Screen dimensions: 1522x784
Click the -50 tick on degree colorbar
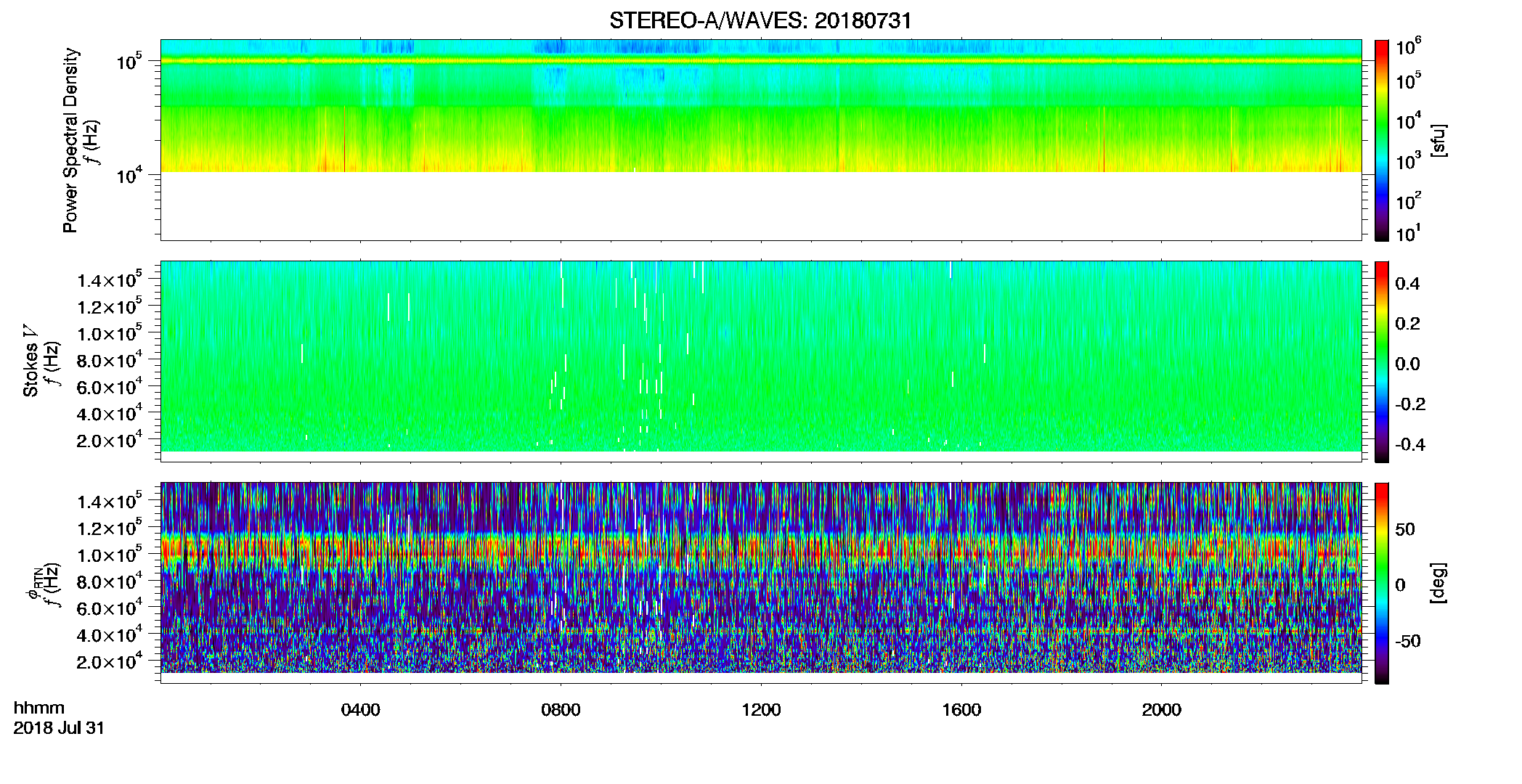(x=1408, y=642)
